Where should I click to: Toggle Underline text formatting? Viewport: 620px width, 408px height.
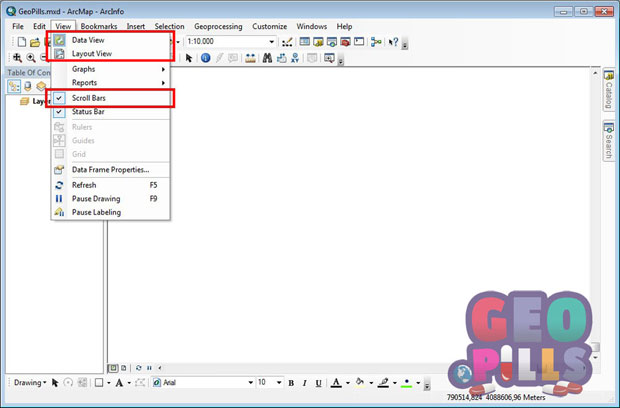pos(318,383)
